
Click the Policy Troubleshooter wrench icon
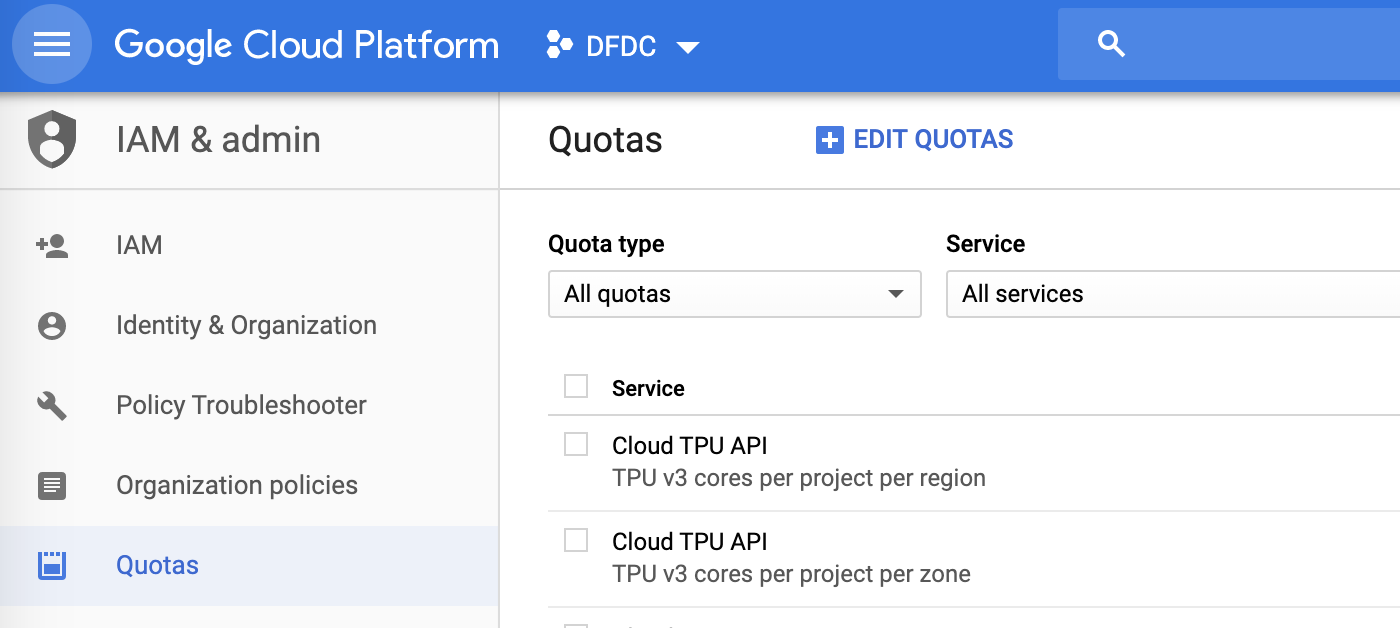tap(52, 405)
